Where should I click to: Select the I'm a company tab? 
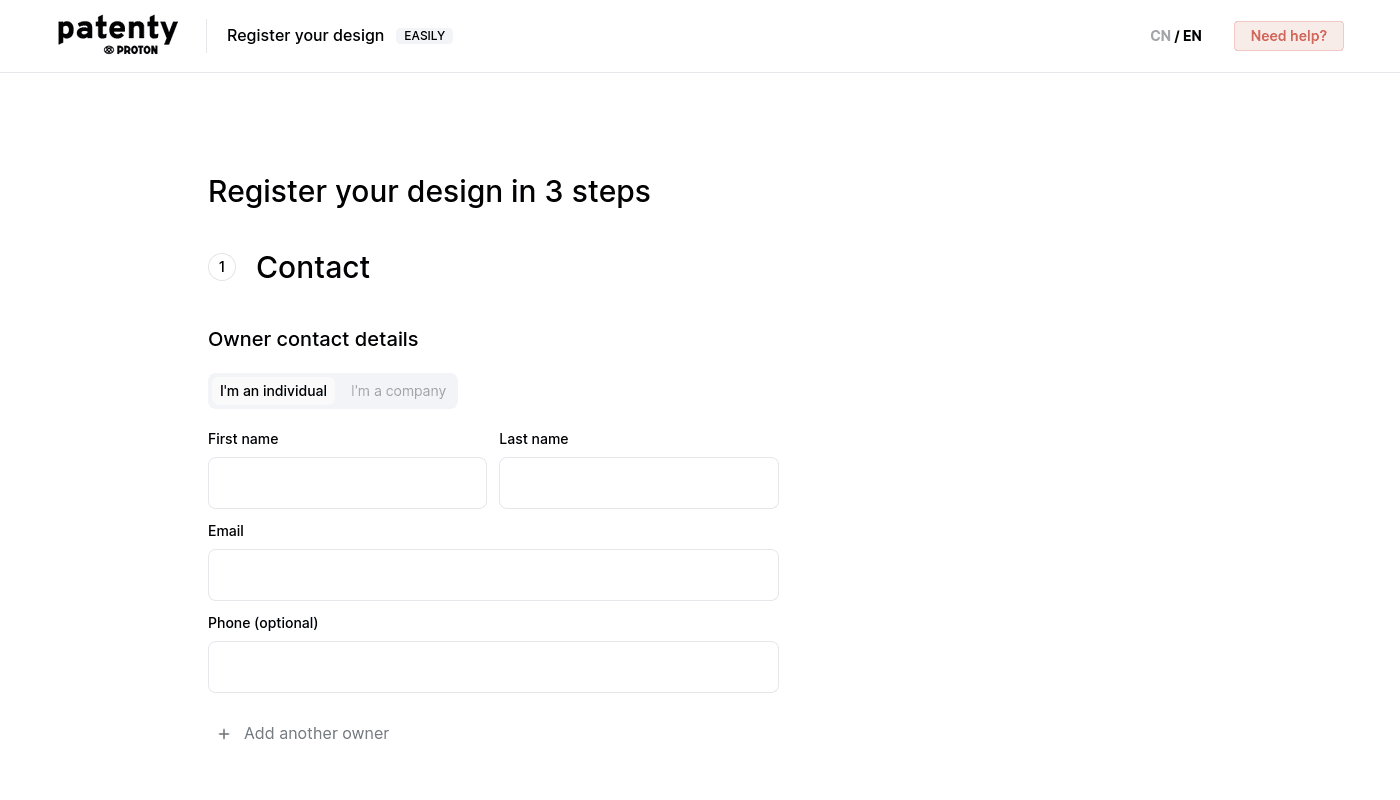(x=398, y=391)
